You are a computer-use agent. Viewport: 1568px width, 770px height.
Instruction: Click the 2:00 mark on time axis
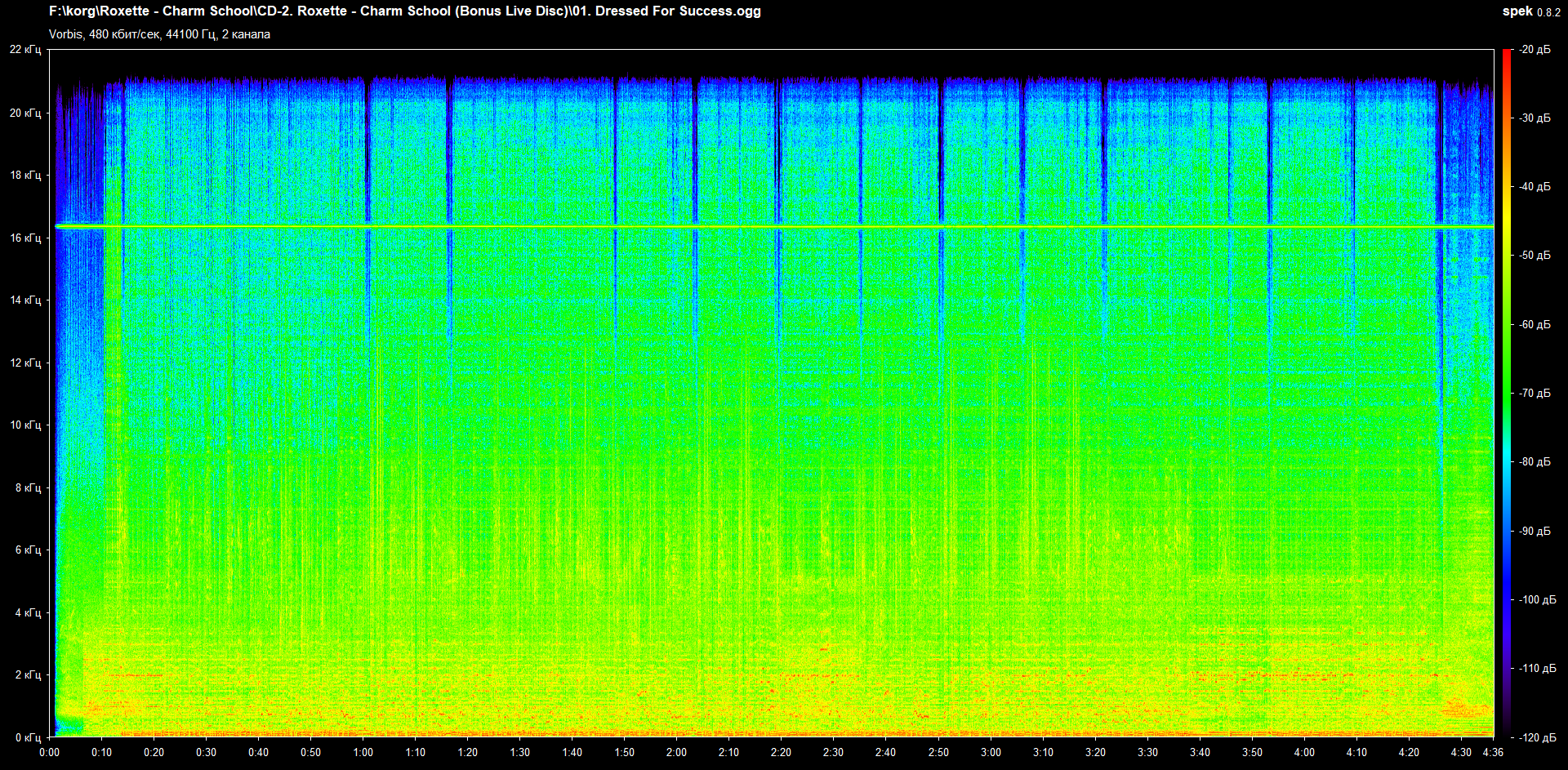676,752
